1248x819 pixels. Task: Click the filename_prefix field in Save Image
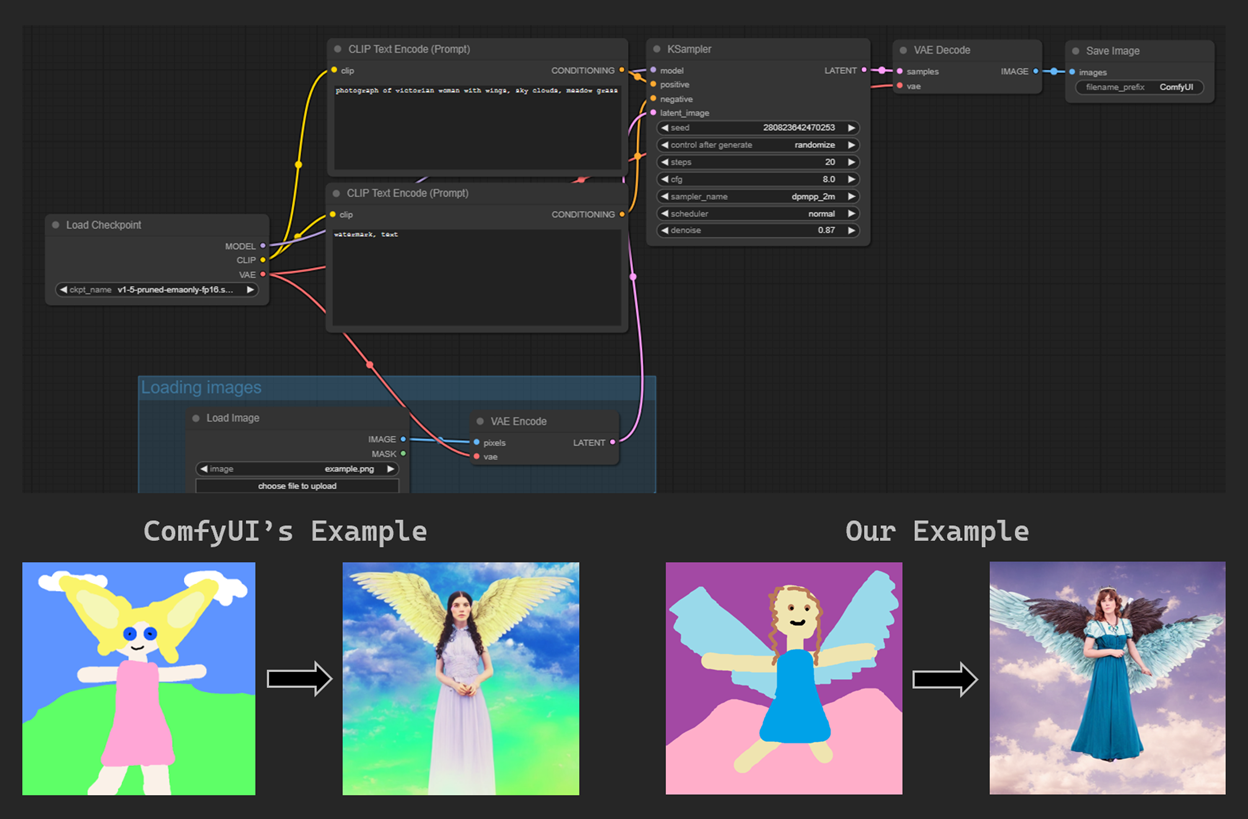(x=1139, y=88)
